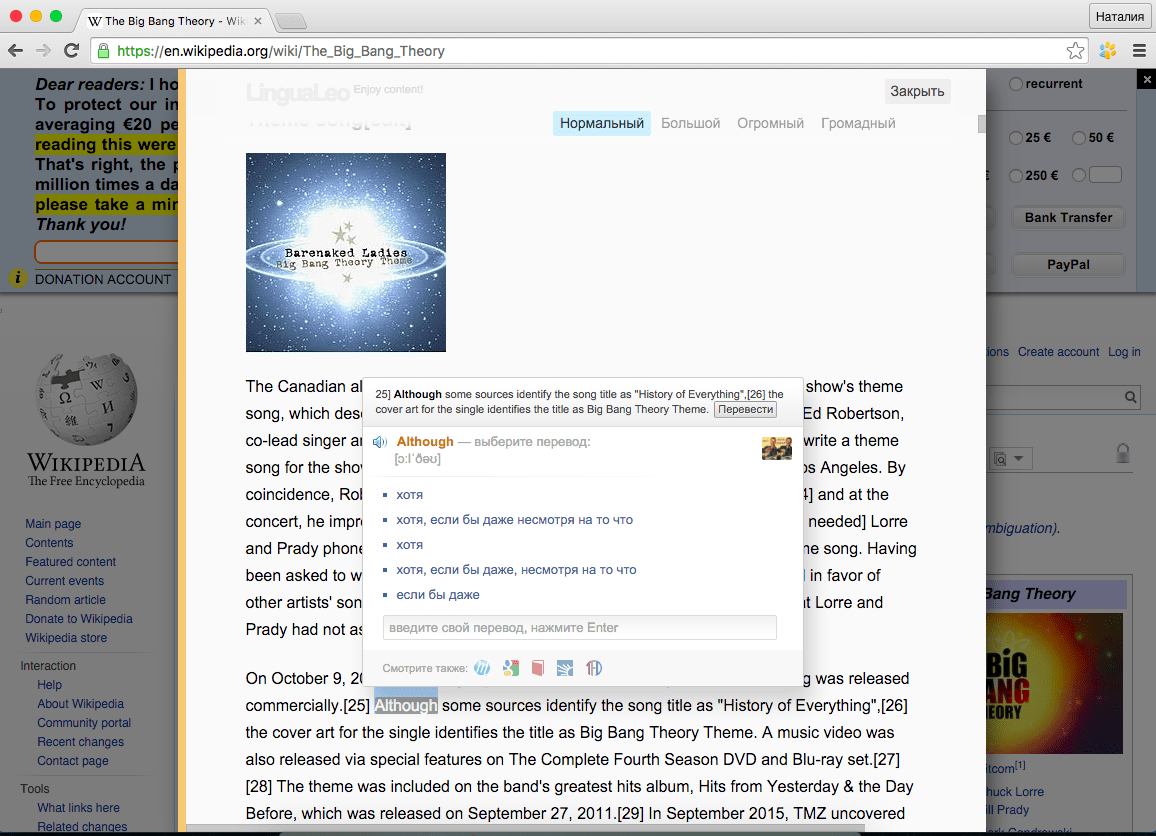Click the Wikipedia globe logo
Image resolution: width=1156 pixels, height=836 pixels.
point(86,399)
